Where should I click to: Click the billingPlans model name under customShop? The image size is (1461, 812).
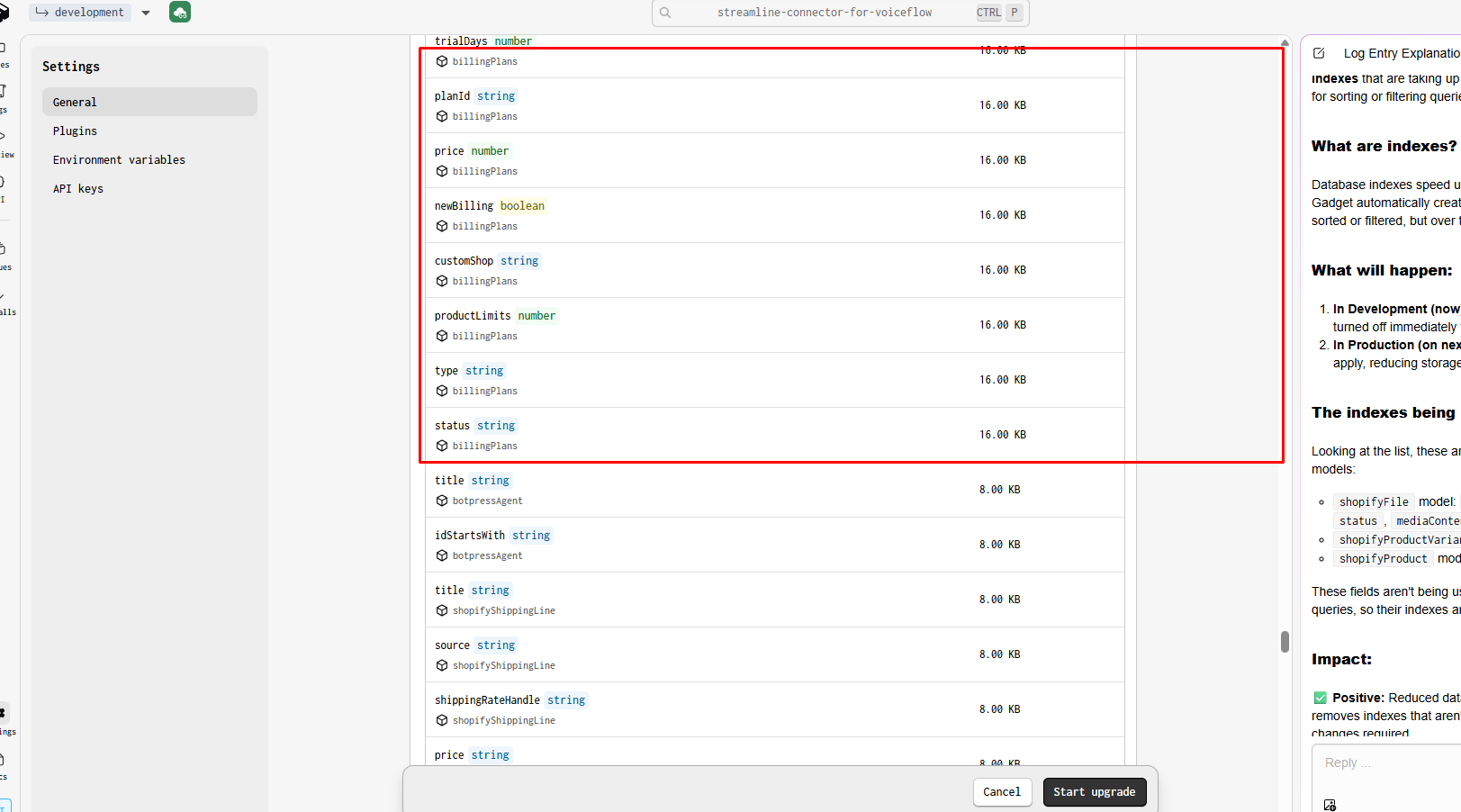pyautogui.click(x=485, y=281)
